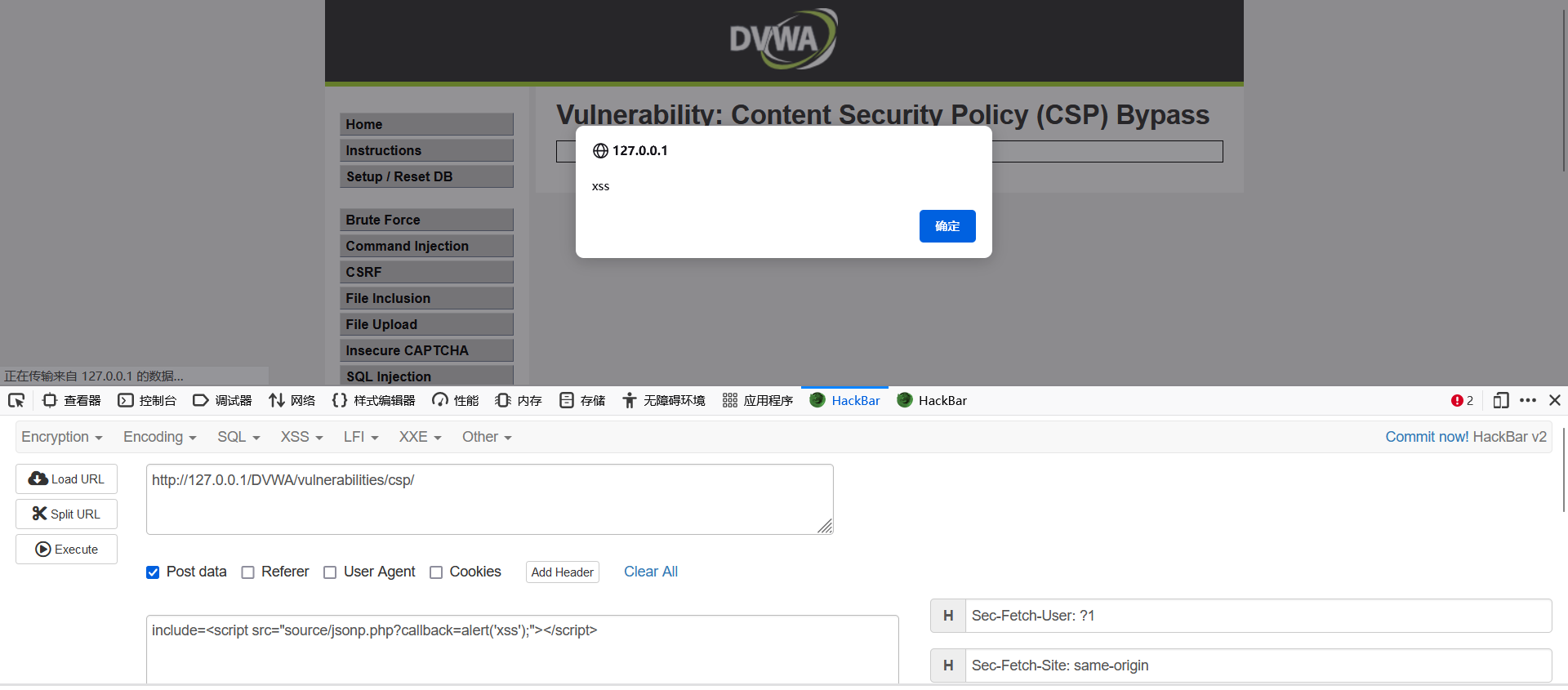This screenshot has height=690, width=1568.
Task: Click the Split URL scissors button
Action: (66, 514)
